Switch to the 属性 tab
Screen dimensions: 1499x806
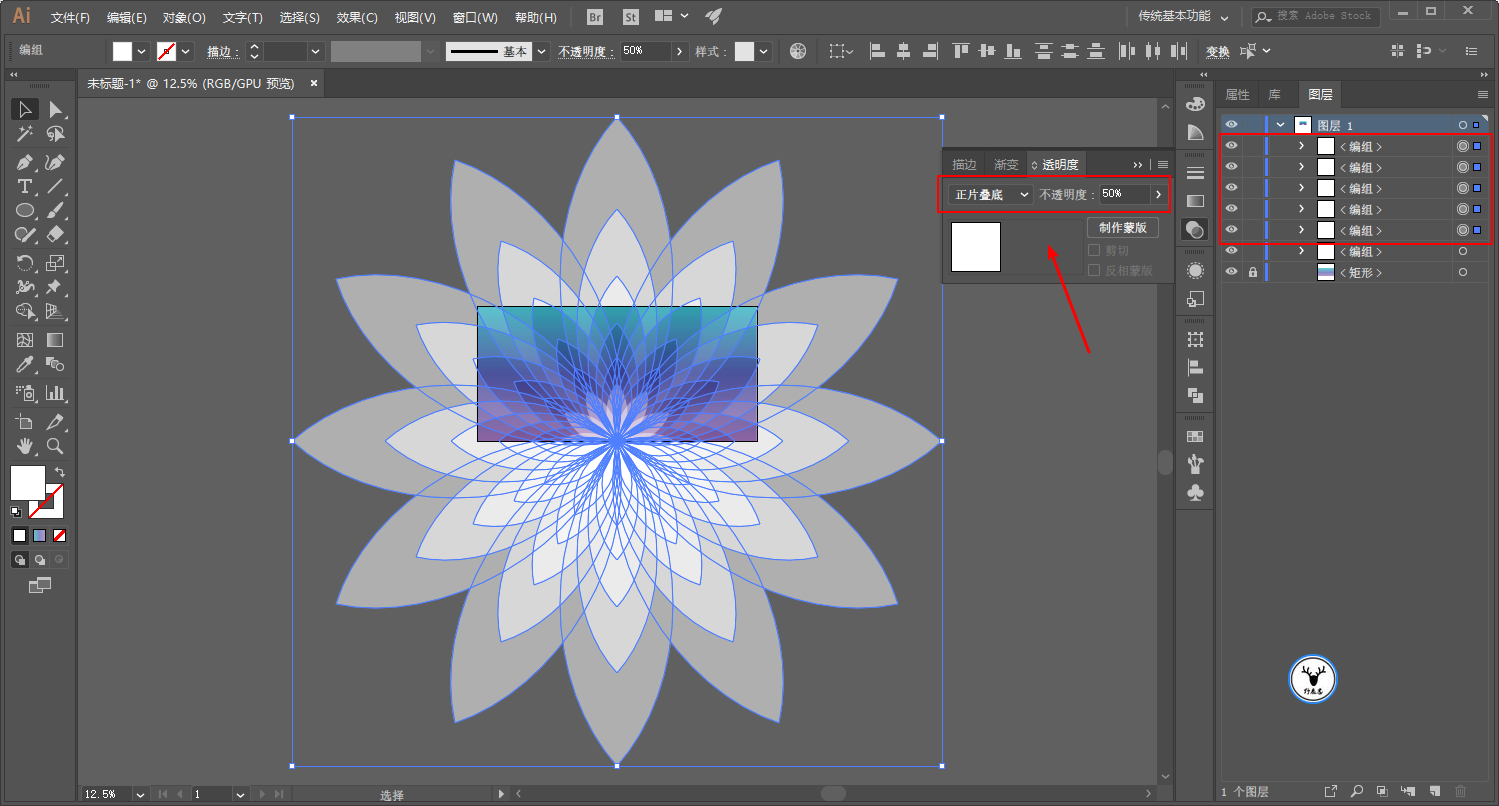pos(1237,94)
